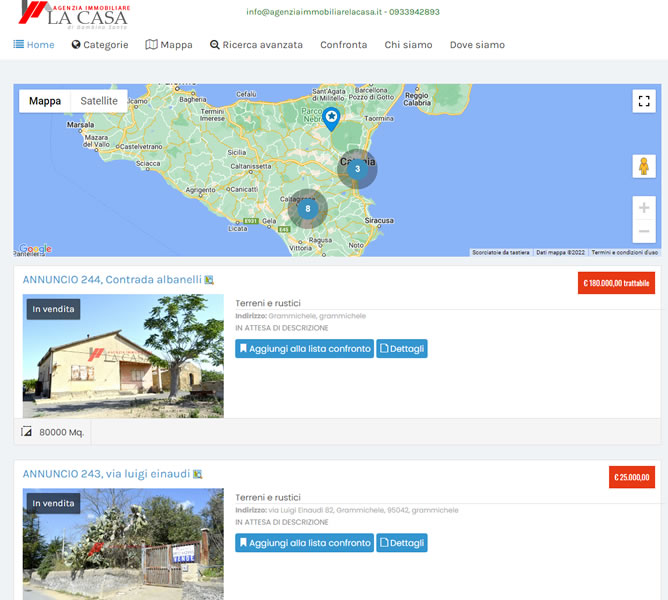Switch map view to Satellite
This screenshot has width=668, height=600.
click(x=99, y=101)
